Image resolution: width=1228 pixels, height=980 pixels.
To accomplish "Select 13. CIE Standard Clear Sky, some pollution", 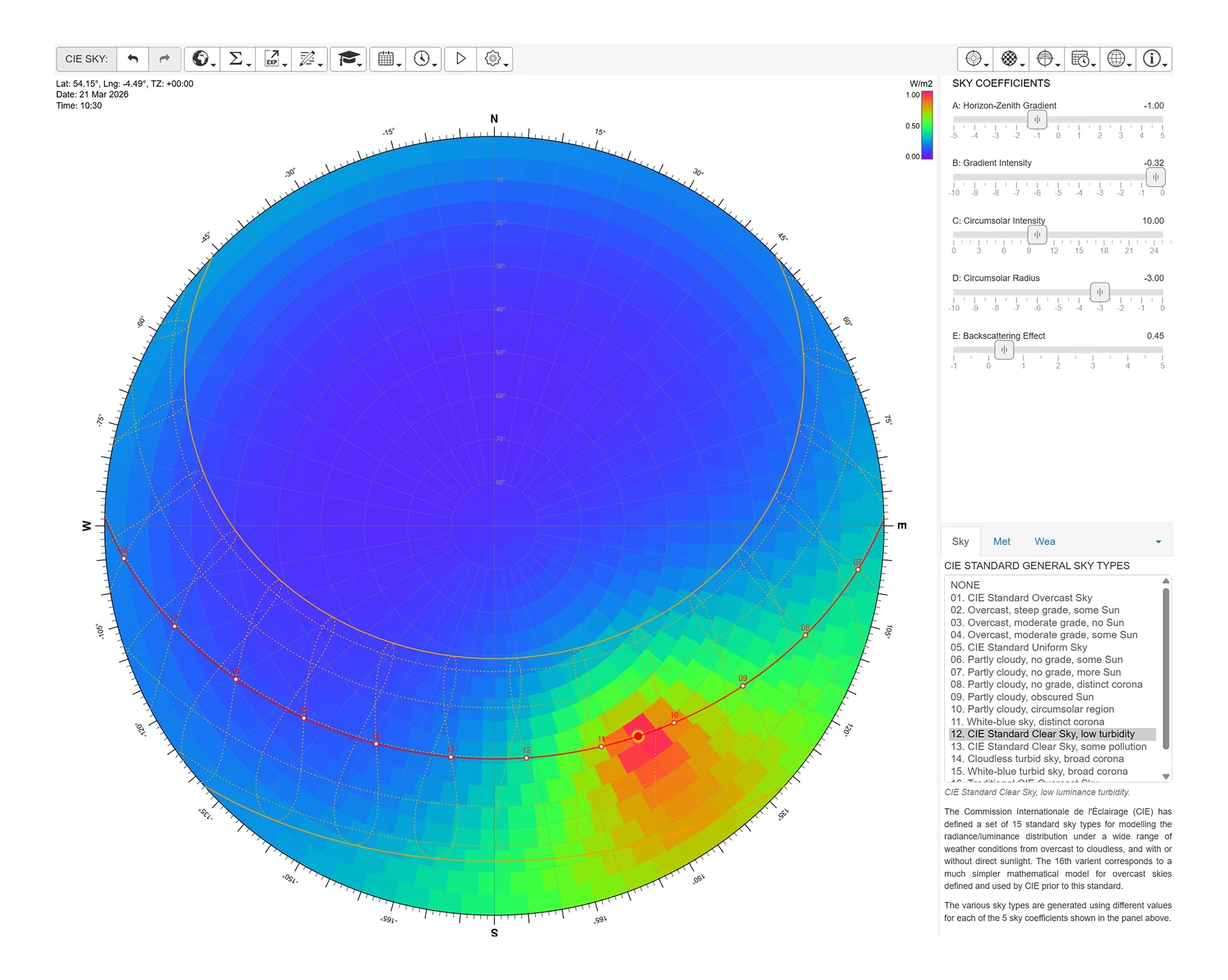I will (x=1053, y=747).
